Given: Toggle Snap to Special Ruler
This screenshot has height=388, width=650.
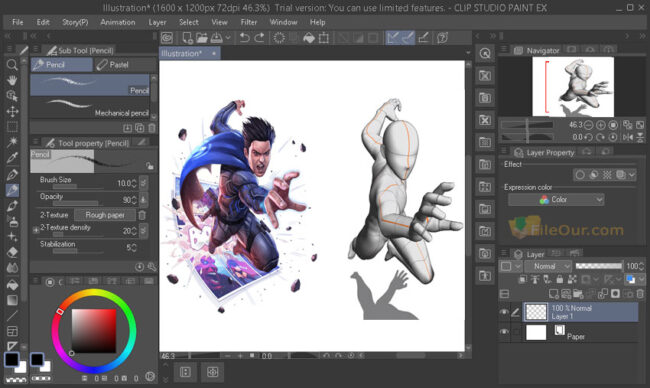Looking at the screenshot, I should [x=408, y=38].
